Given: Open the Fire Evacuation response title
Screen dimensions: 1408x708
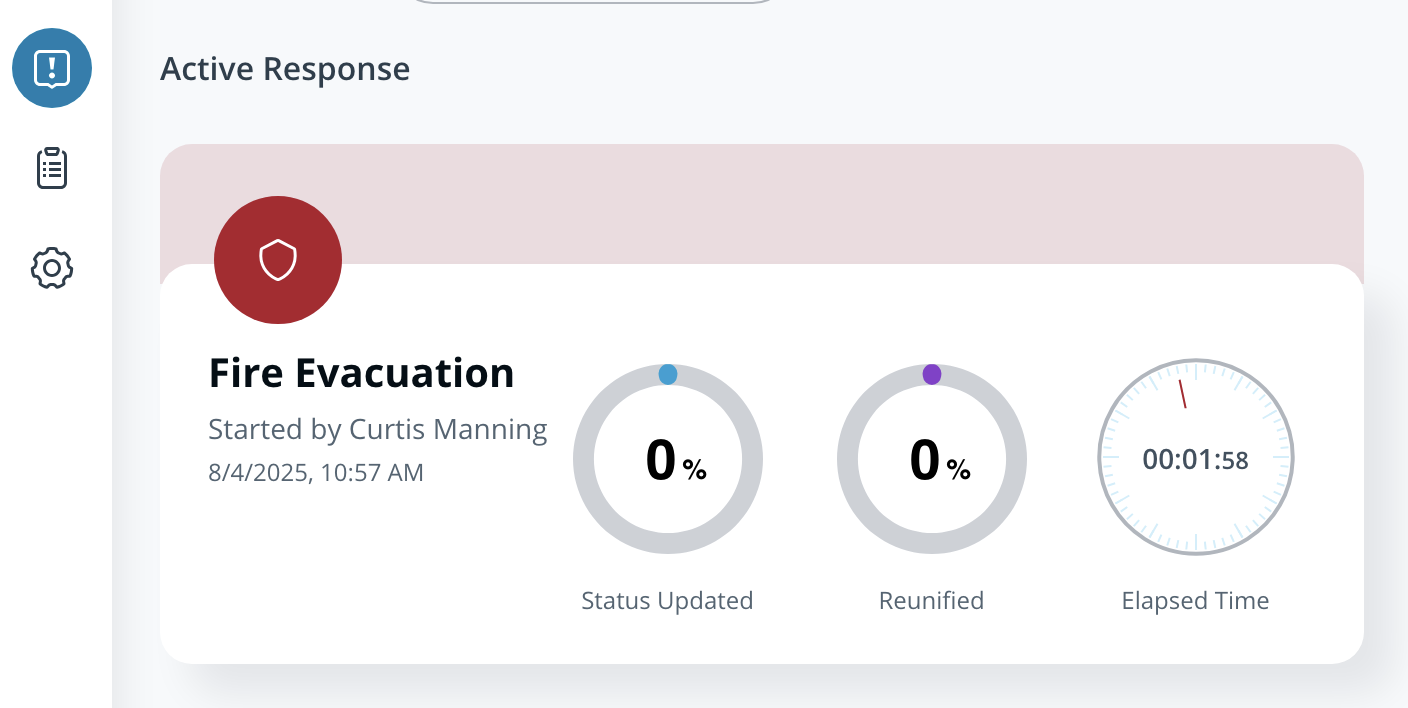Looking at the screenshot, I should (361, 373).
